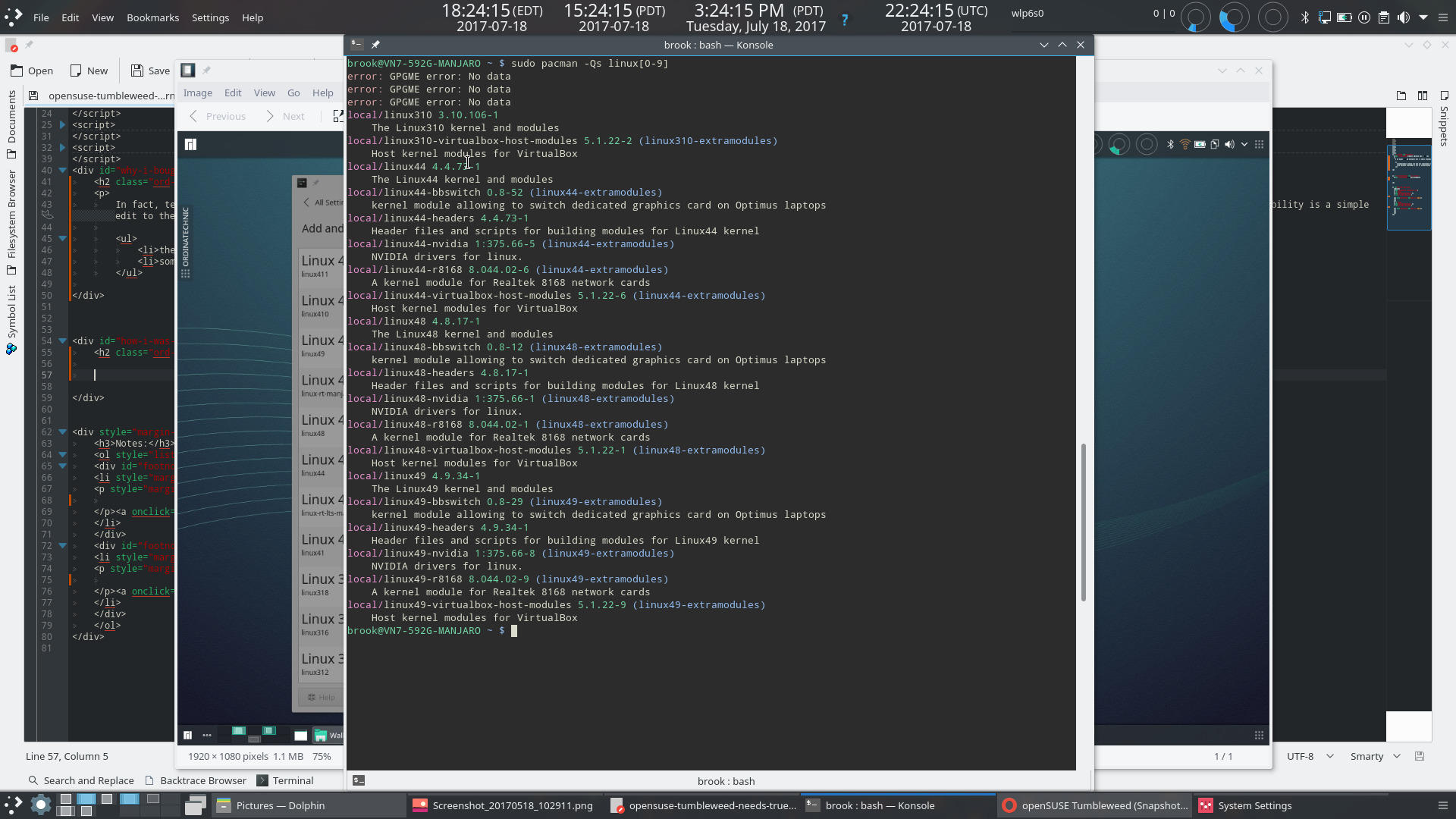
Task: Click the Kate new tab icon at right
Action: pos(1401,96)
